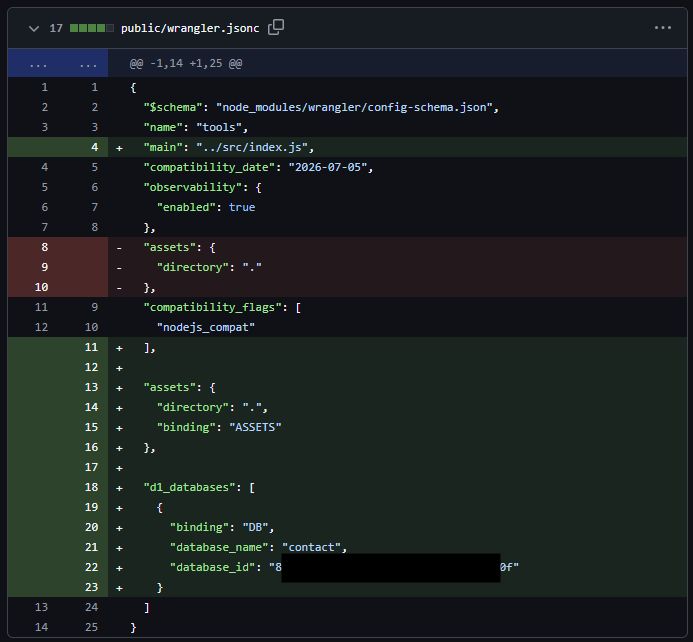The height and width of the screenshot is (642, 693).
Task: Click old line number 8 of removed assets
Action: click(45, 247)
